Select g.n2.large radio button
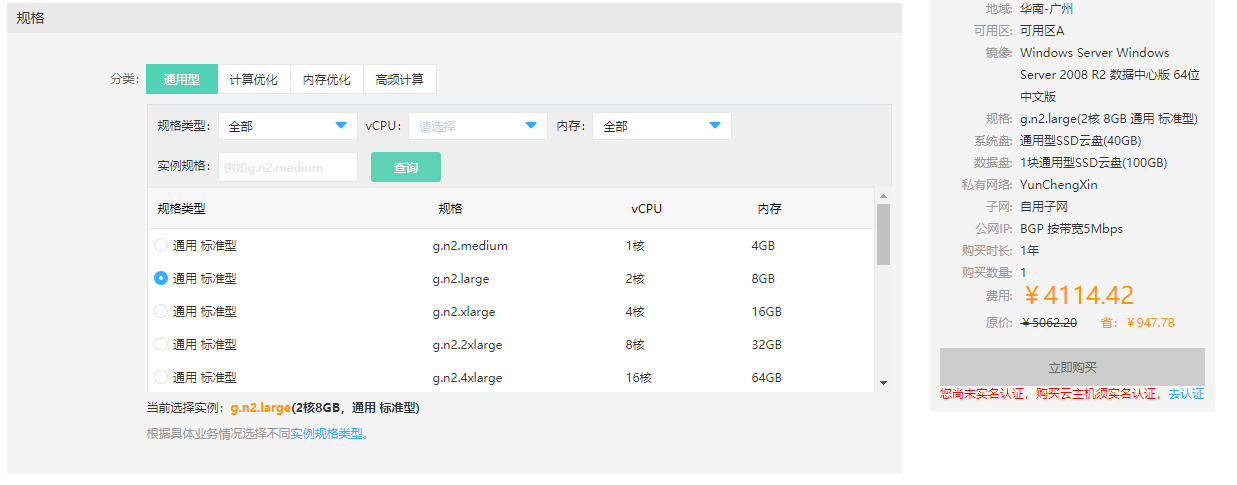This screenshot has width=1237, height=485. pos(161,278)
